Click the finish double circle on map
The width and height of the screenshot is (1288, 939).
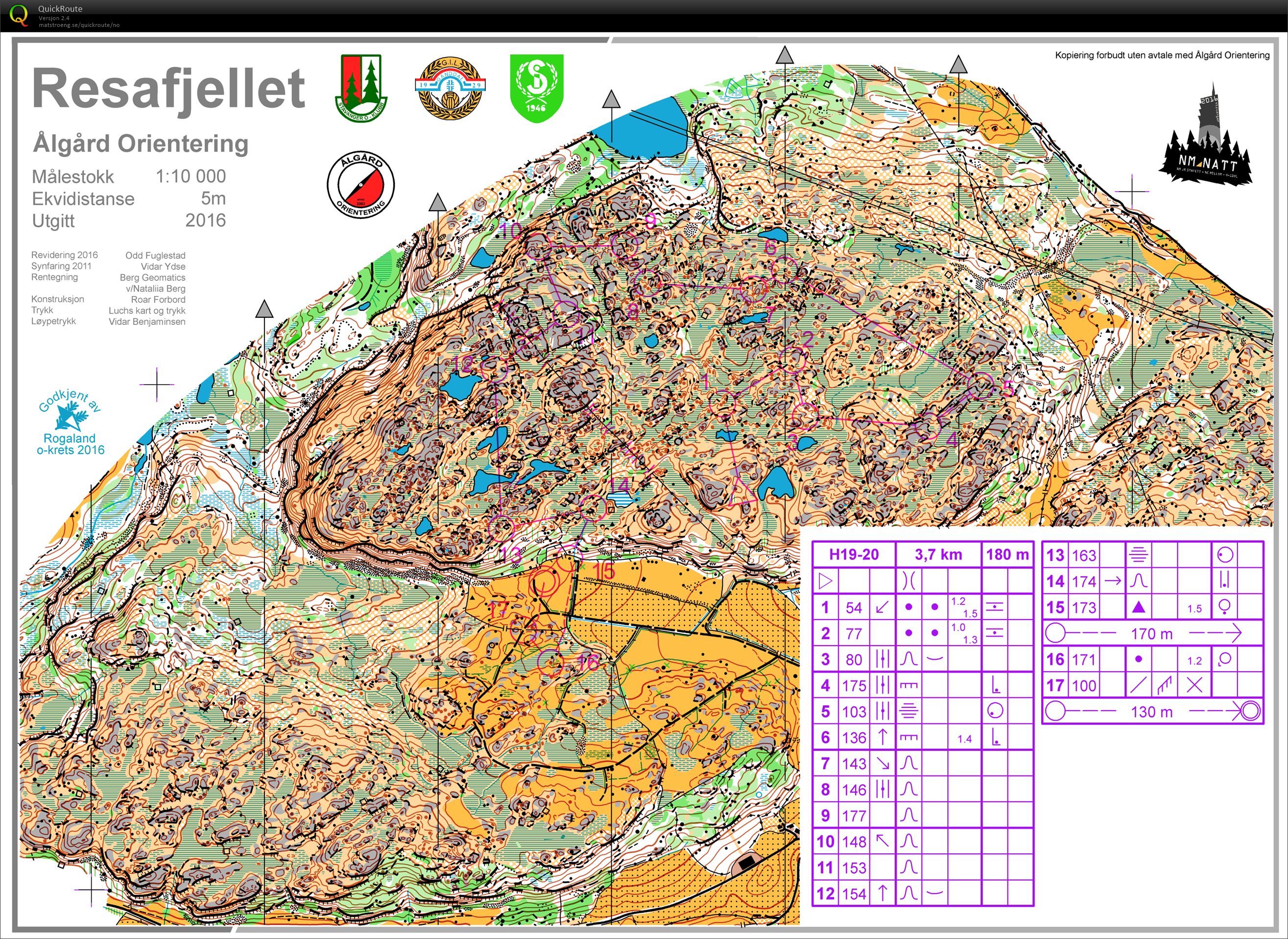[x=544, y=582]
